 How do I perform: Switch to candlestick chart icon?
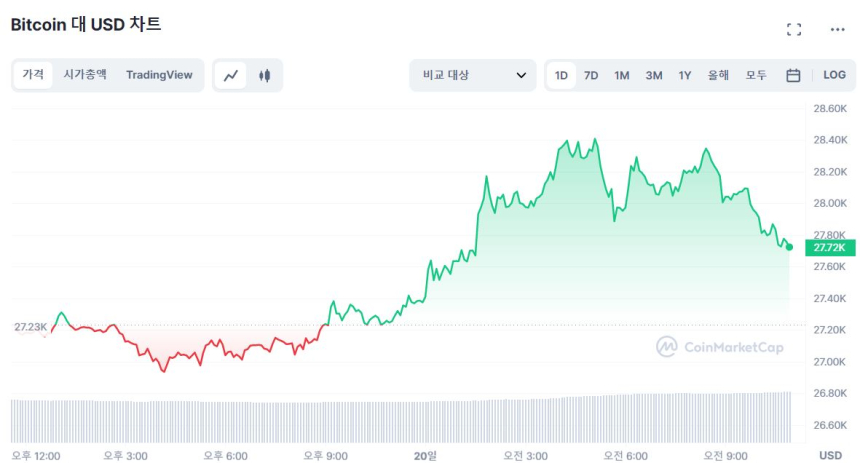[265, 75]
